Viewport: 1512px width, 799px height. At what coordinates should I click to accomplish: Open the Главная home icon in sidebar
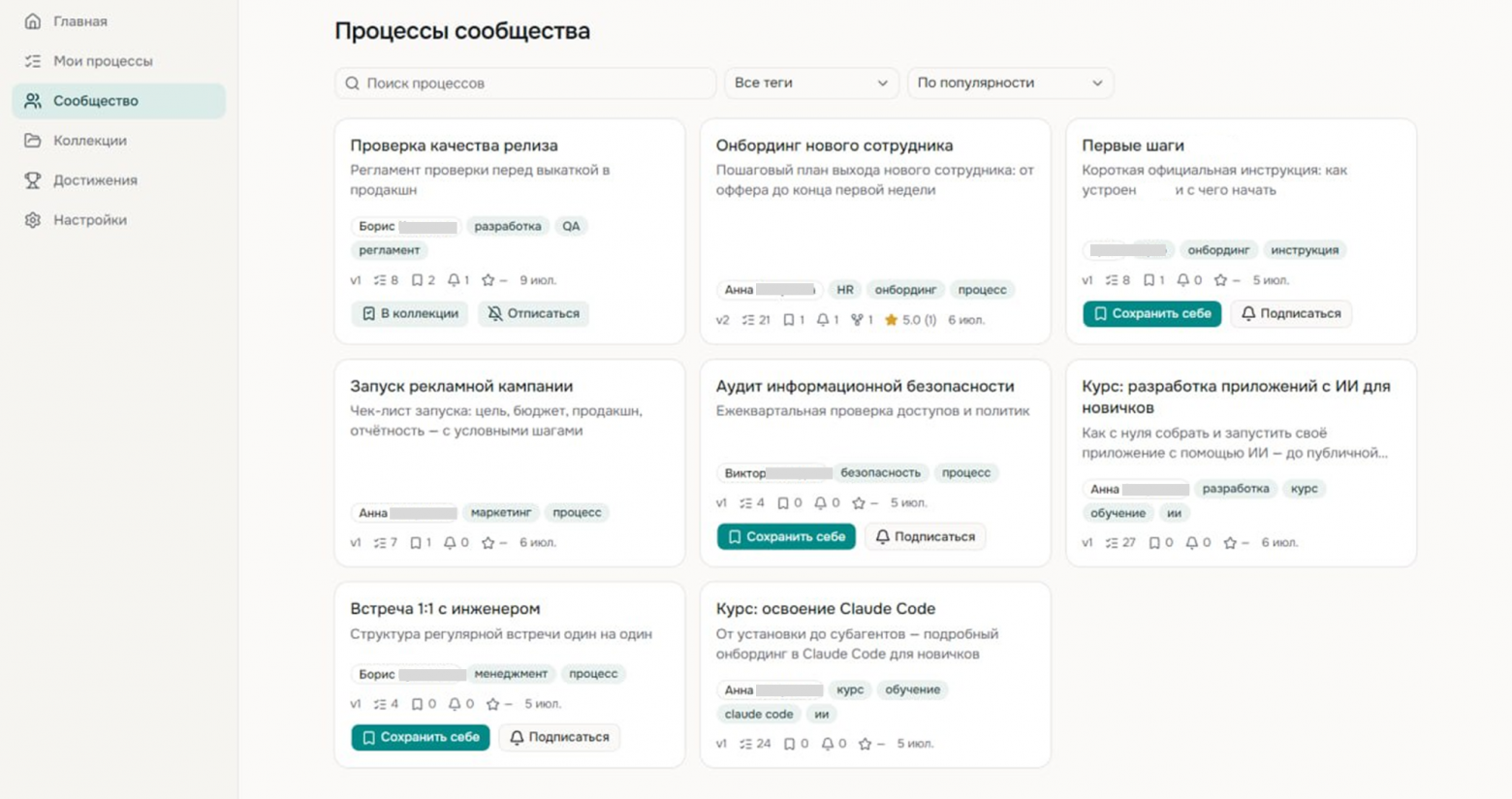pos(33,20)
